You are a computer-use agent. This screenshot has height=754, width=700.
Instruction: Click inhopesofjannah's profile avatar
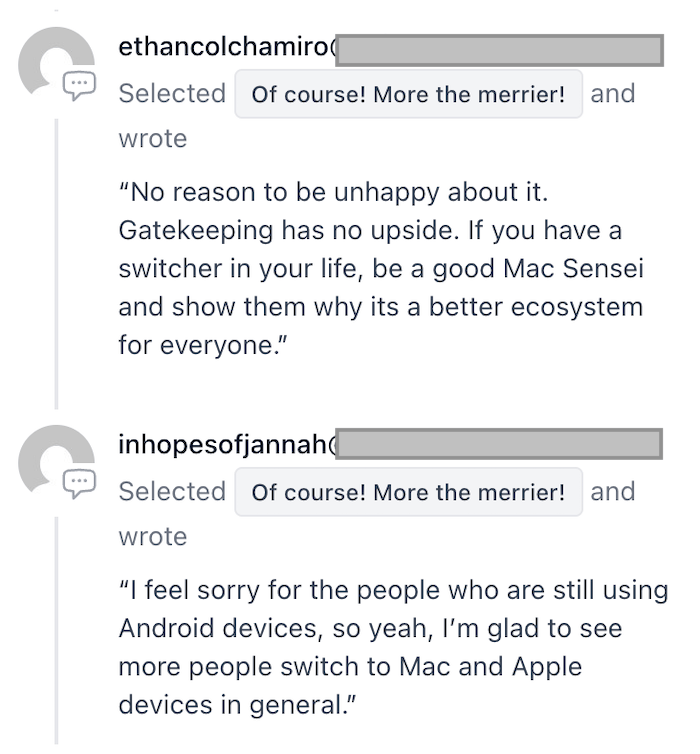pos(52,459)
